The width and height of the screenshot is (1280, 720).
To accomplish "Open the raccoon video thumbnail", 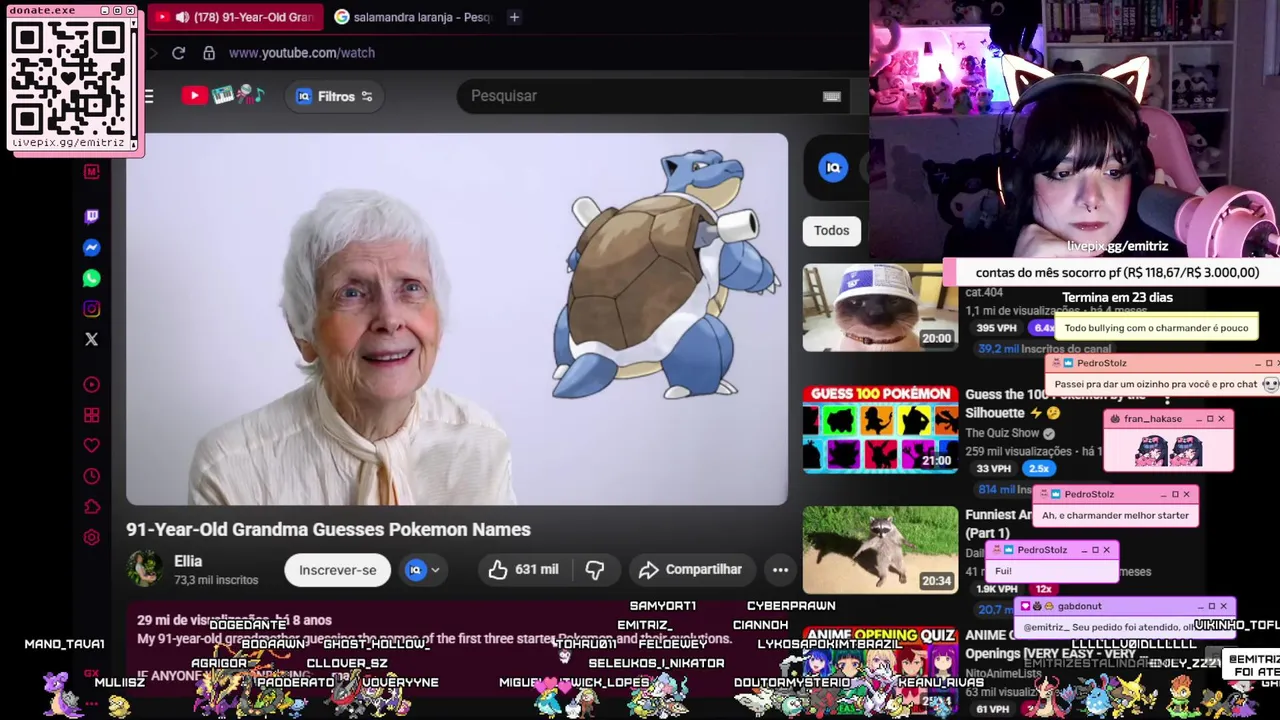I will coord(880,550).
